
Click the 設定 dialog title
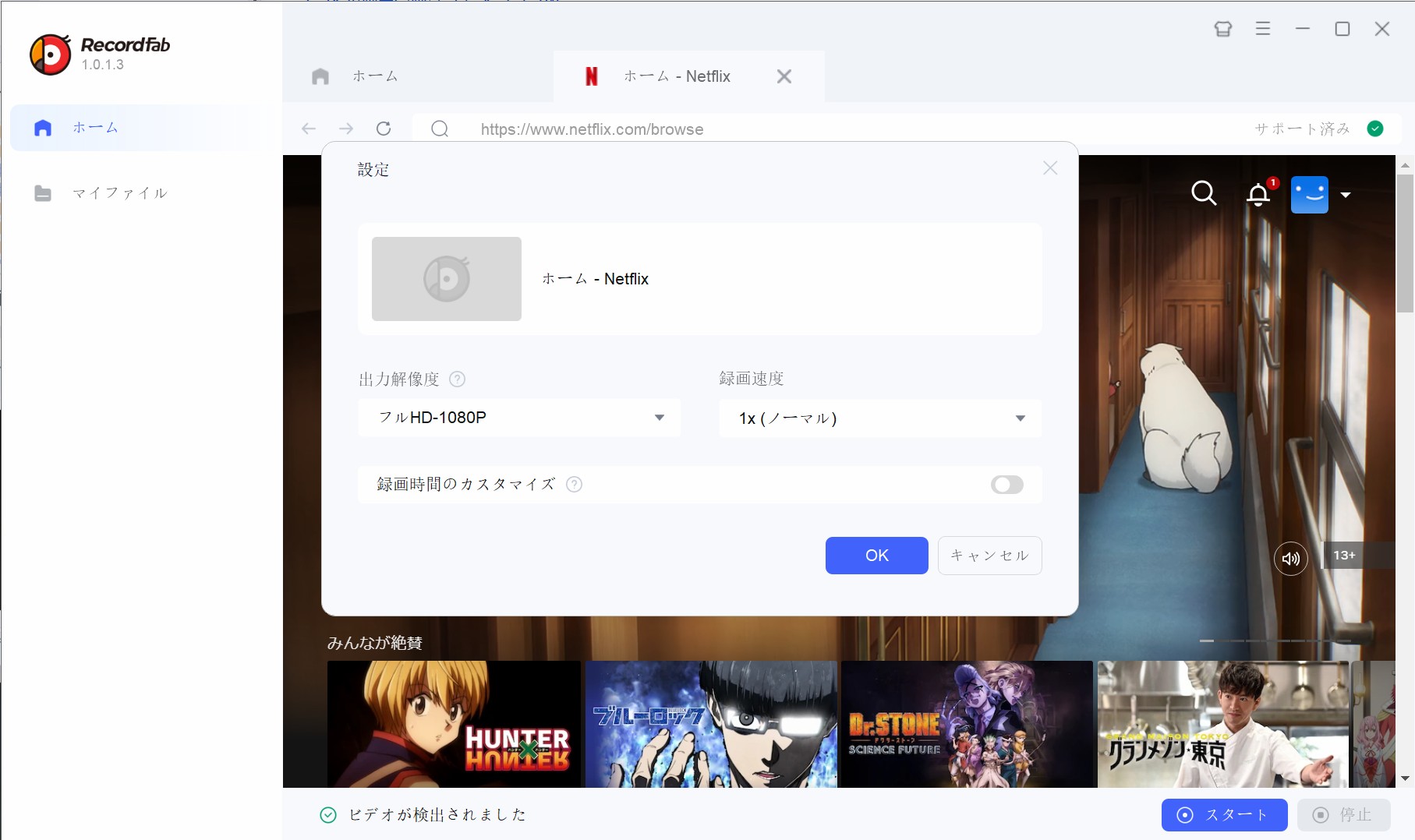click(373, 170)
